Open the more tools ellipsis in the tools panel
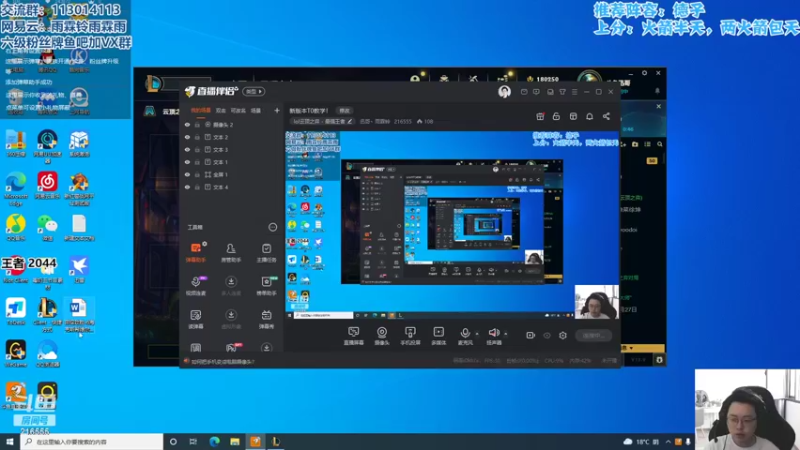800x450 pixels. (272, 227)
